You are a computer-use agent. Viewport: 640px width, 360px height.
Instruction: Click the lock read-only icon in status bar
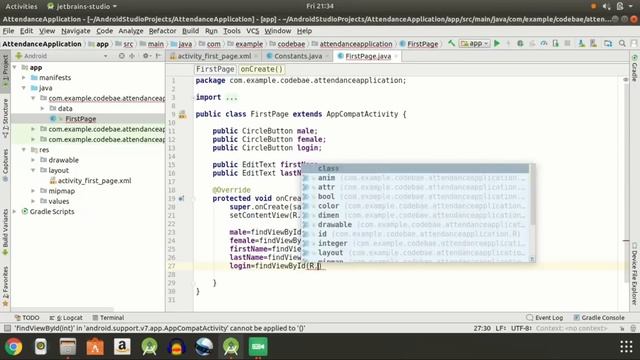point(622,328)
